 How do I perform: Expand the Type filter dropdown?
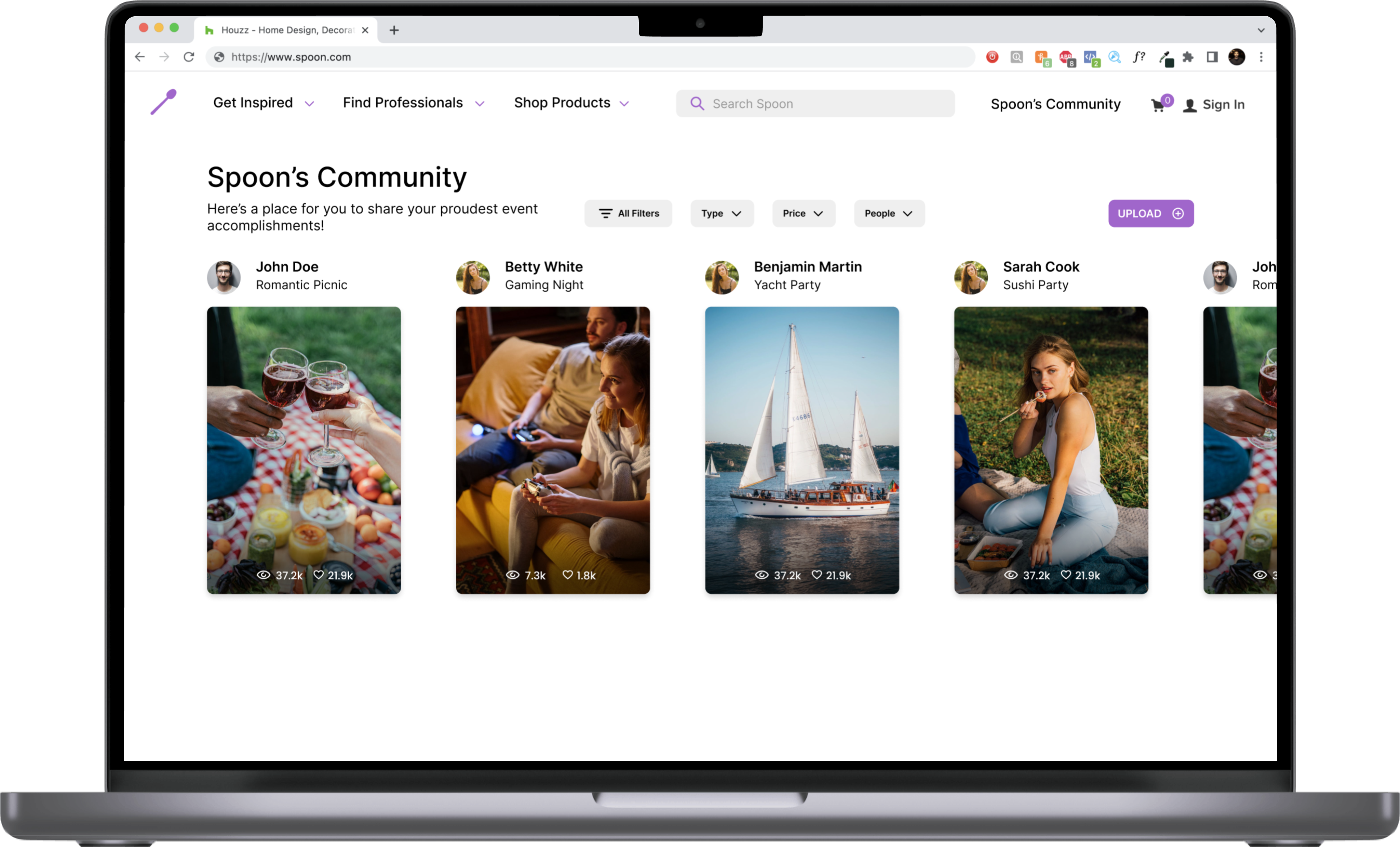pyautogui.click(x=722, y=213)
